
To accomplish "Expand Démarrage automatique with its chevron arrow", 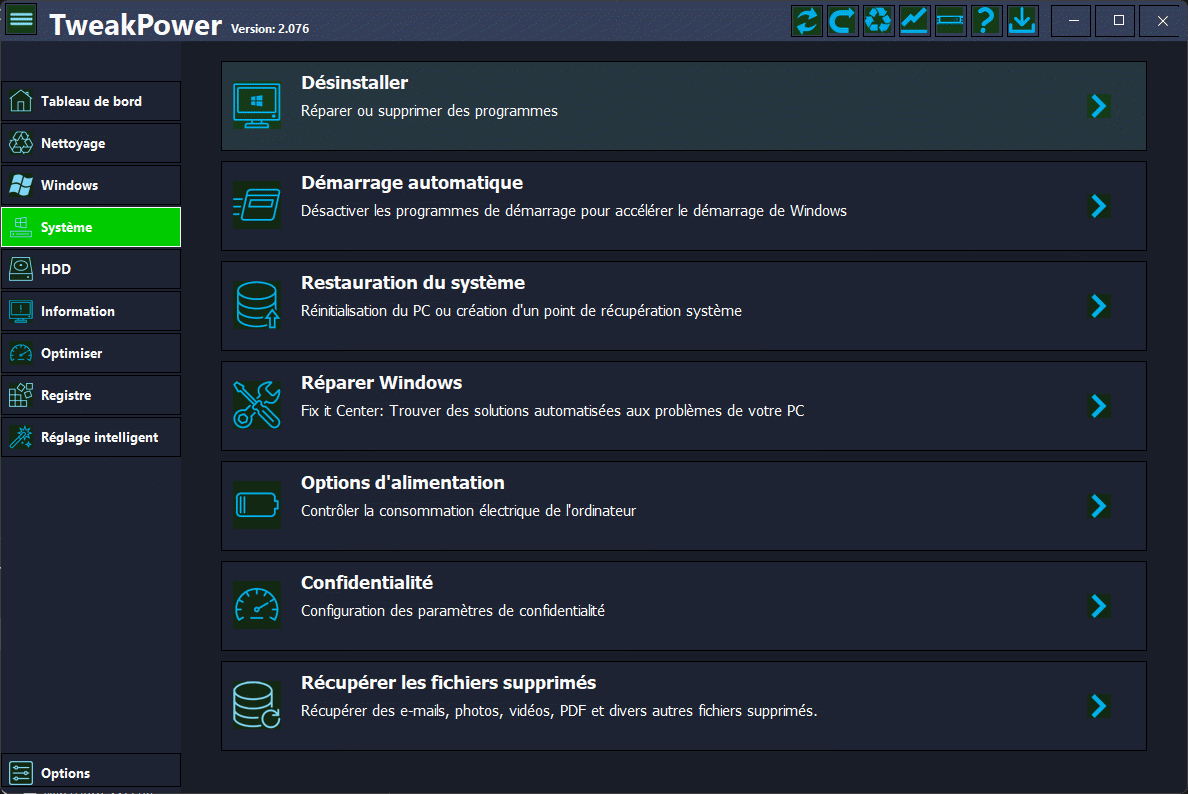I will [x=1099, y=206].
